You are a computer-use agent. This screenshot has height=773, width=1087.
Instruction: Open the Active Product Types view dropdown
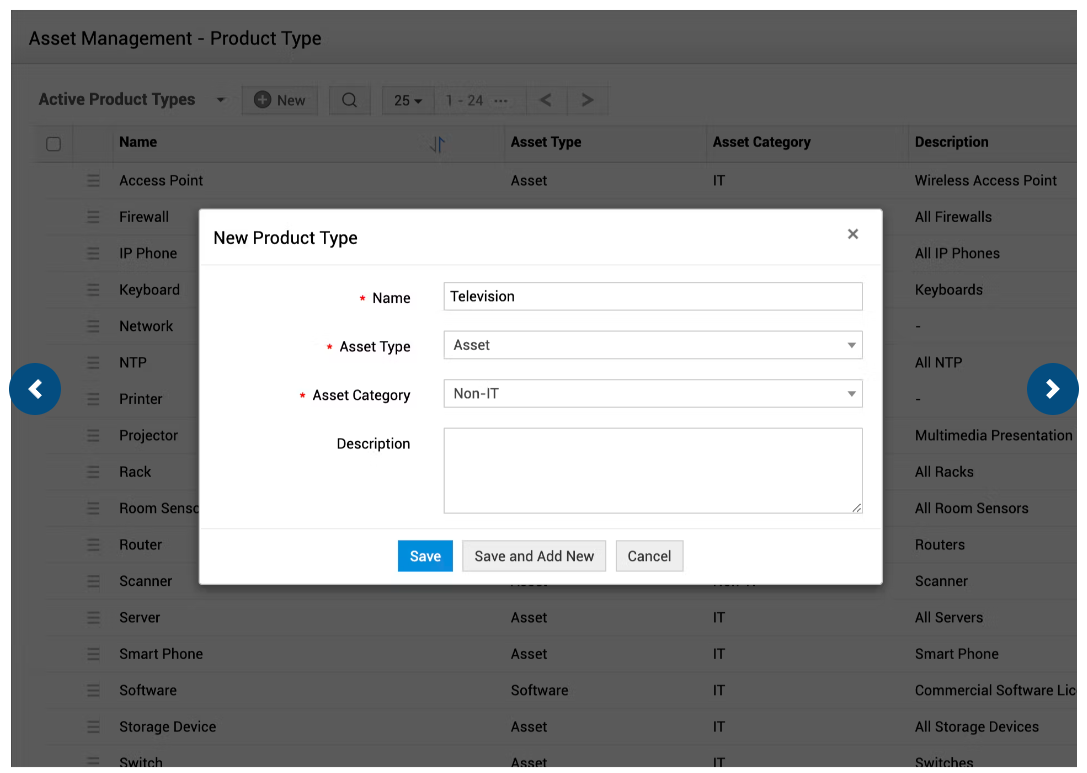(221, 100)
